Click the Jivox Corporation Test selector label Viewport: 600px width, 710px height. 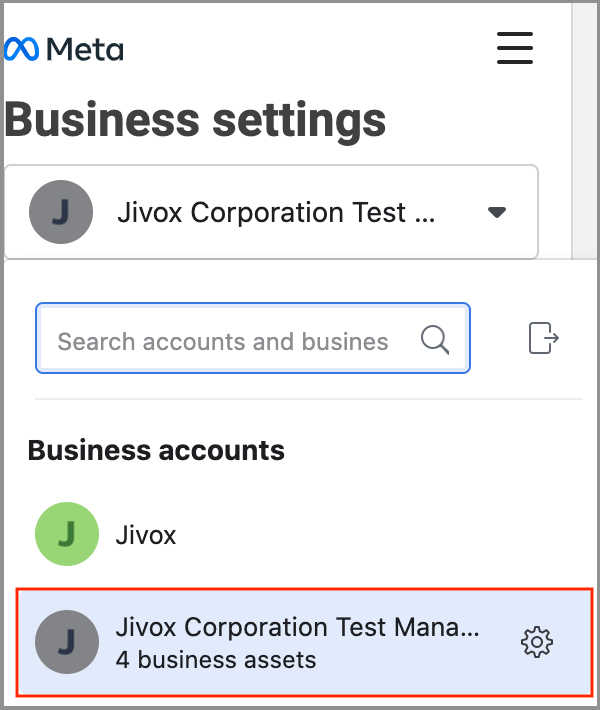pyautogui.click(x=275, y=212)
